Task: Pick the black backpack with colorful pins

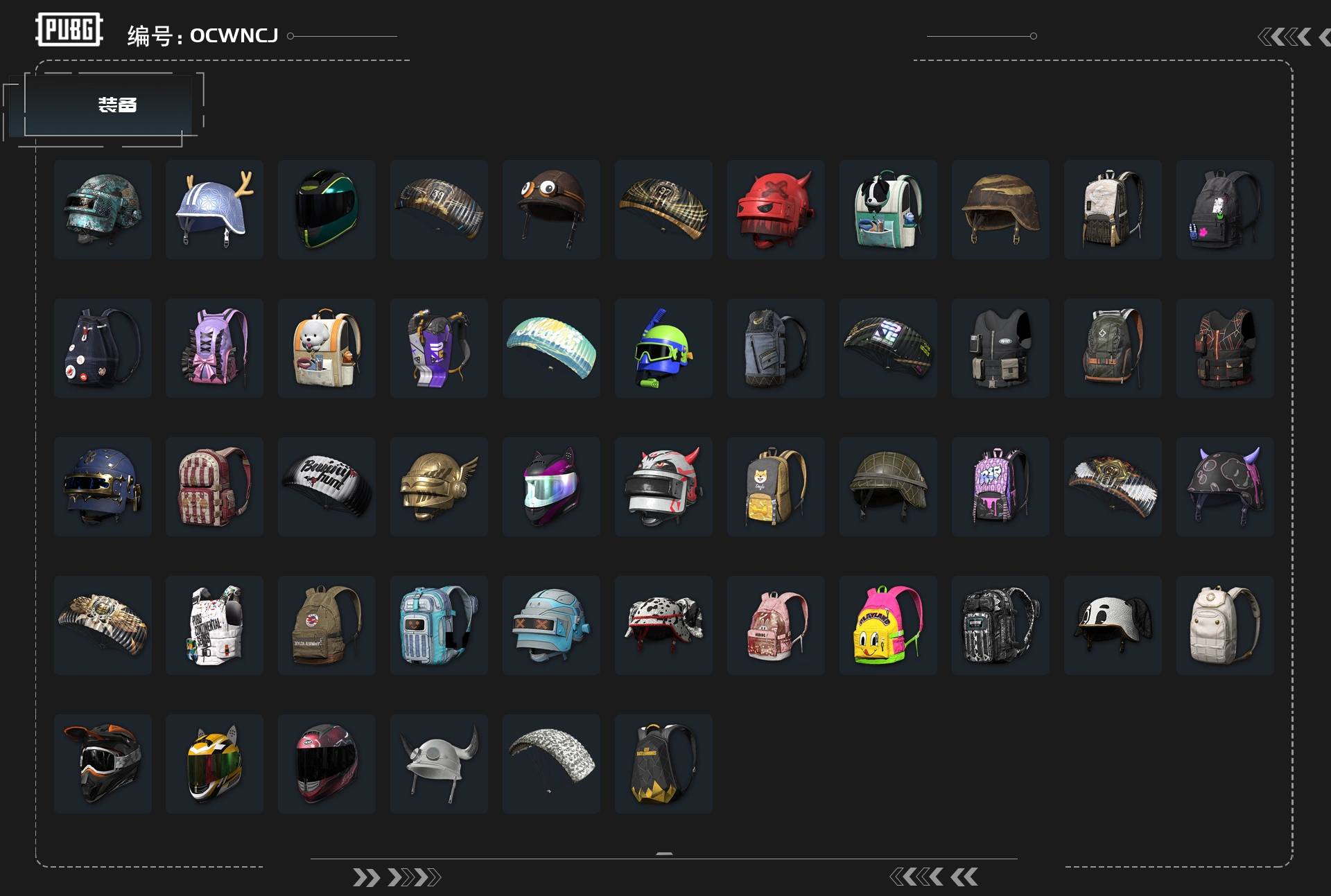Action: 1226,209
